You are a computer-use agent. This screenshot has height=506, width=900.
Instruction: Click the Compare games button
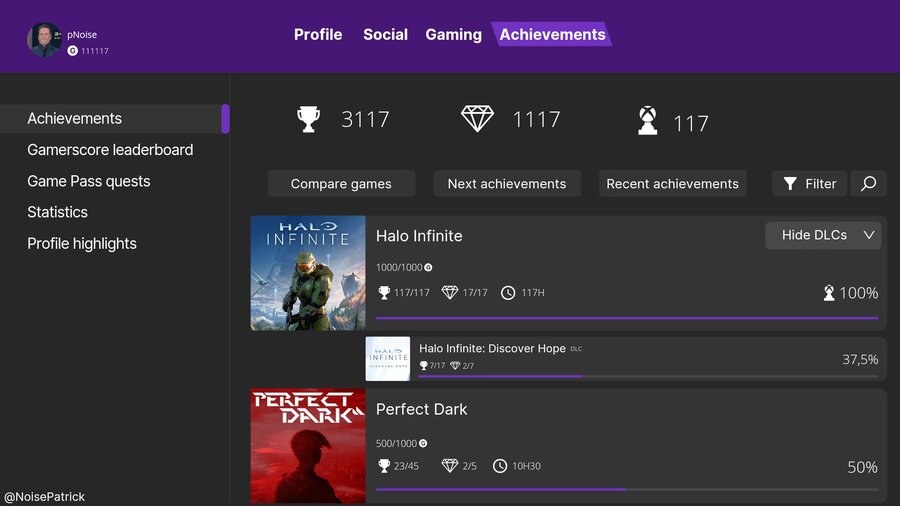tap(341, 184)
